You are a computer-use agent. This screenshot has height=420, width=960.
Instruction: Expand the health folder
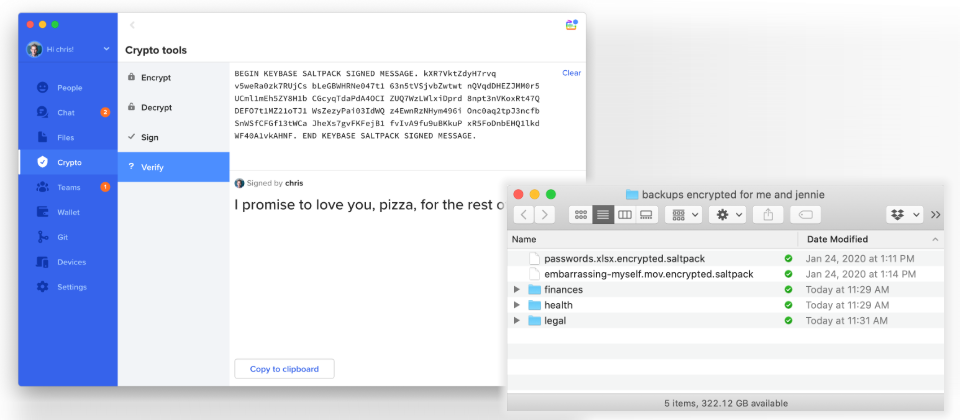[x=517, y=305]
